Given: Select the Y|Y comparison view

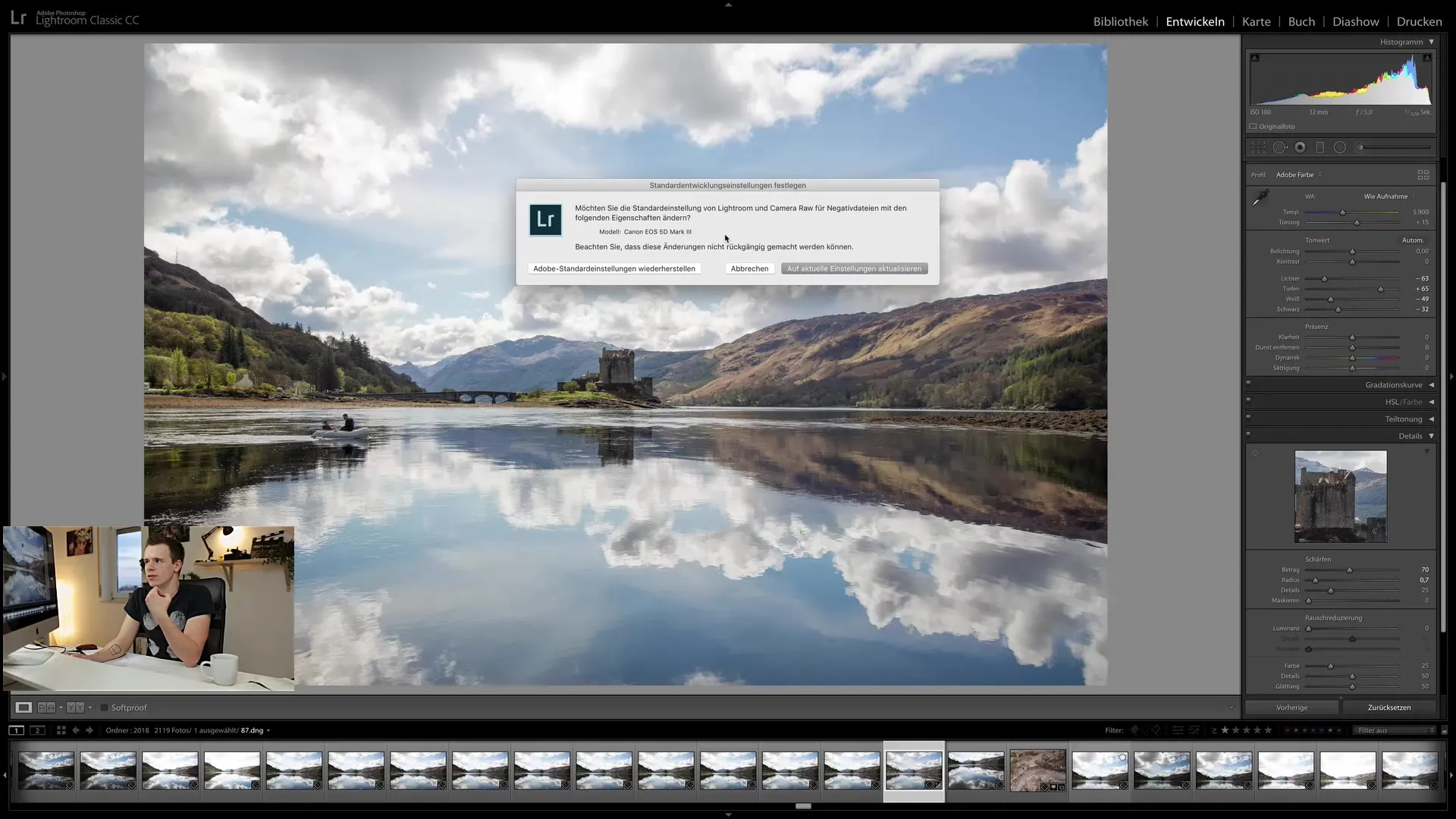Looking at the screenshot, I should [75, 708].
